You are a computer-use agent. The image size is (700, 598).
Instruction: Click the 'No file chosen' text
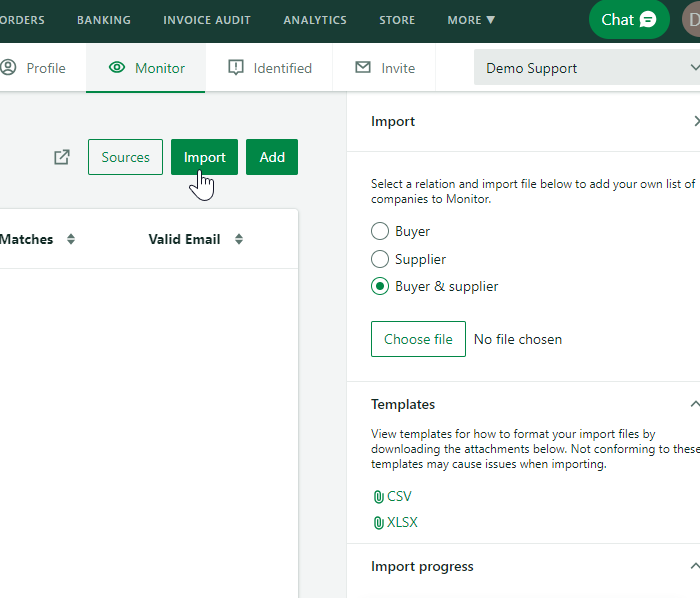[x=518, y=339]
